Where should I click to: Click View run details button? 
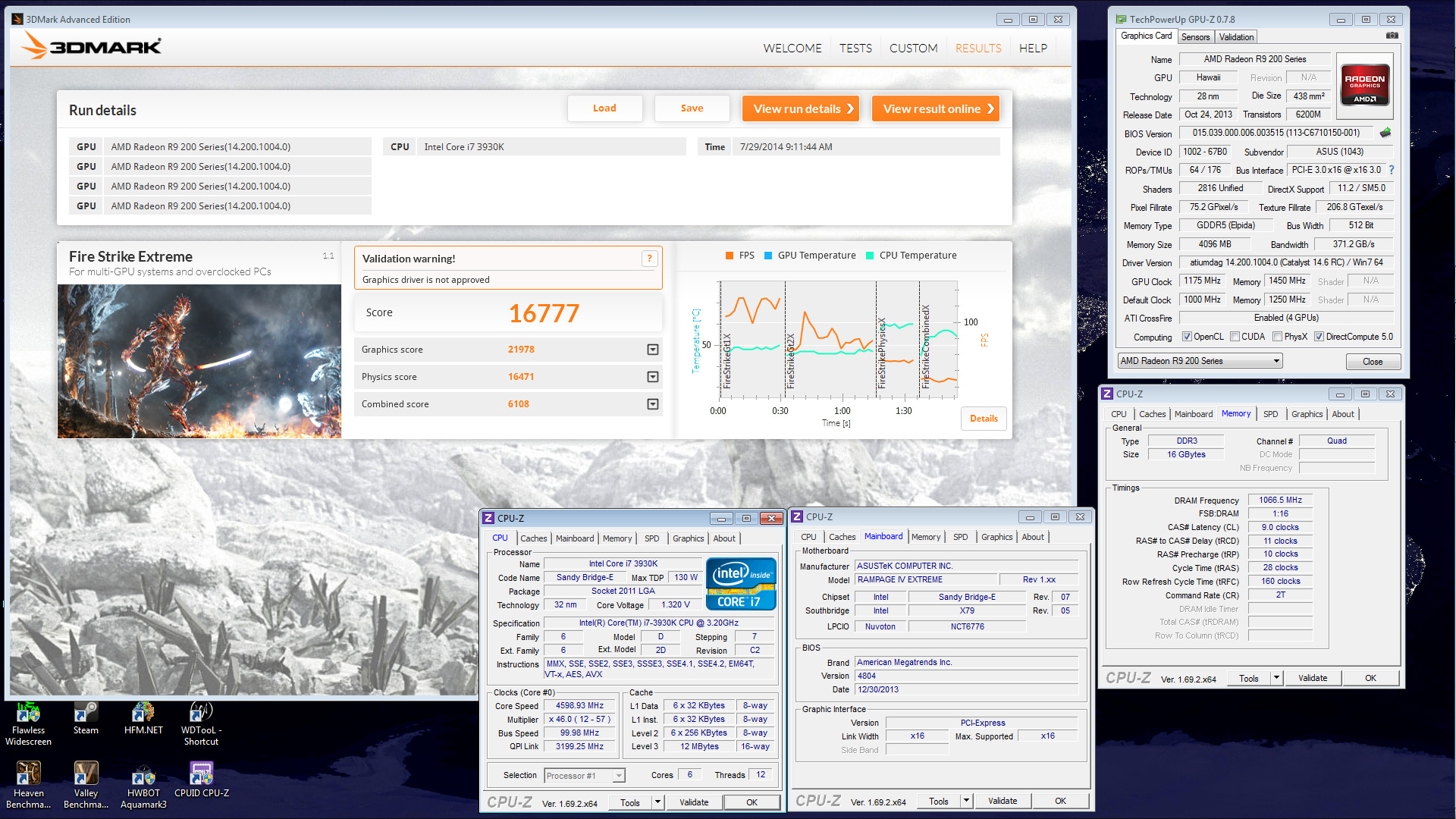(802, 108)
